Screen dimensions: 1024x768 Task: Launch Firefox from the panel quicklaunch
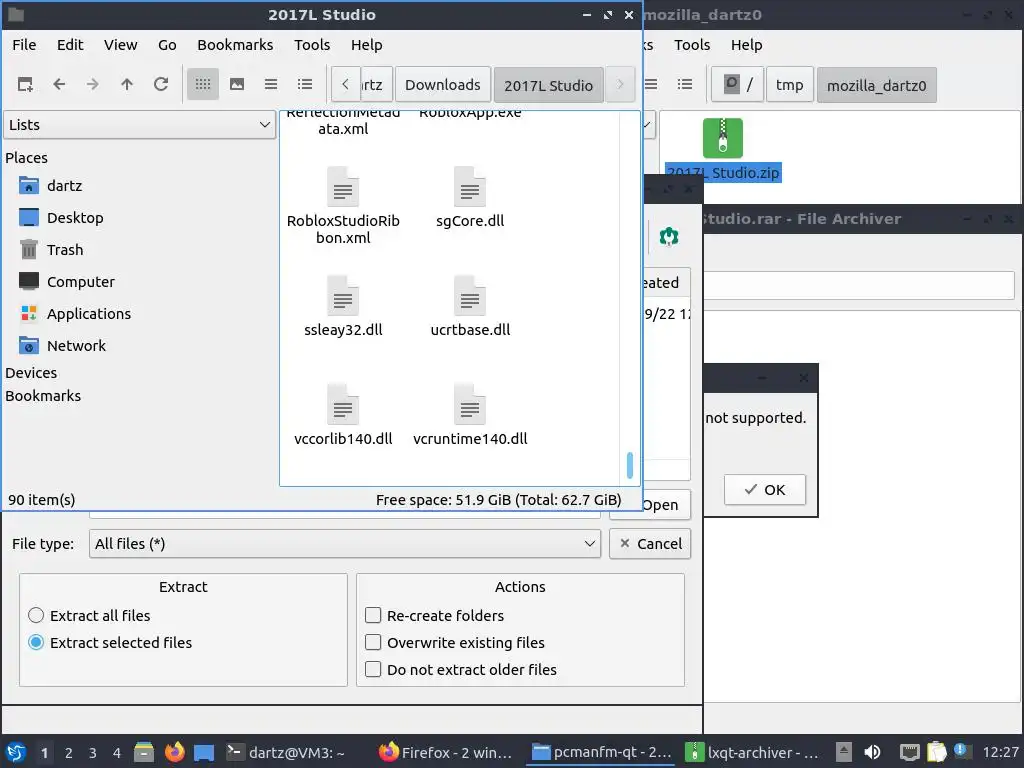pos(174,752)
